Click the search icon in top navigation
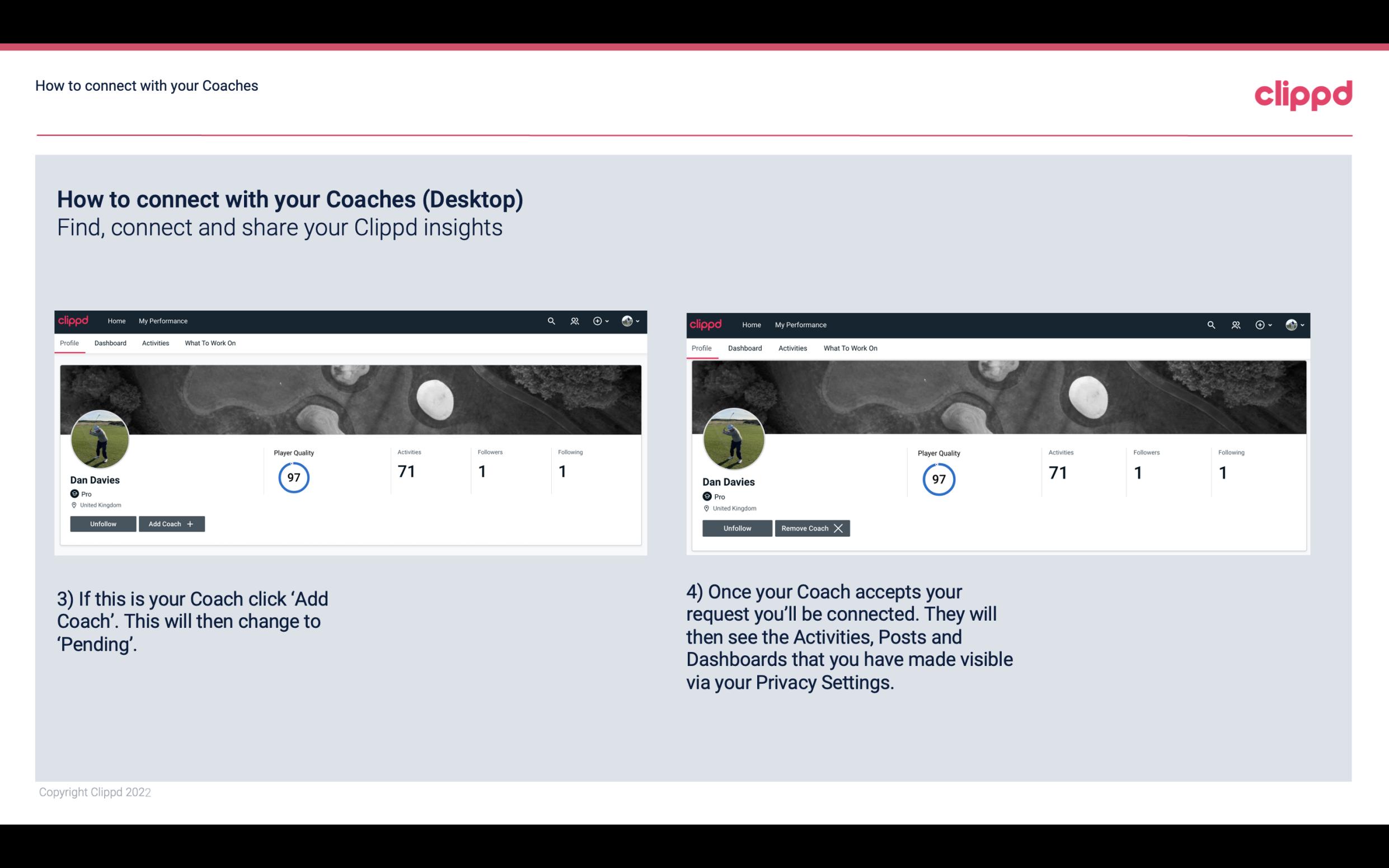Screen dimensions: 1389x868 click(x=551, y=320)
